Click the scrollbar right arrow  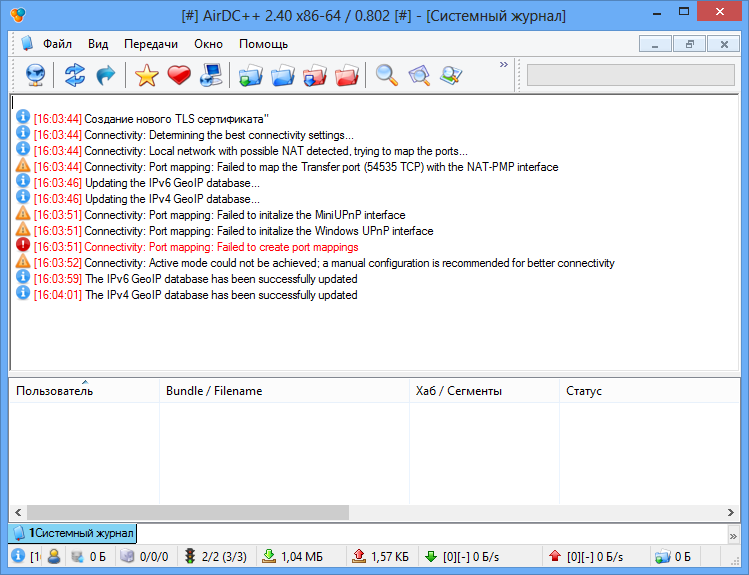[x=730, y=512]
